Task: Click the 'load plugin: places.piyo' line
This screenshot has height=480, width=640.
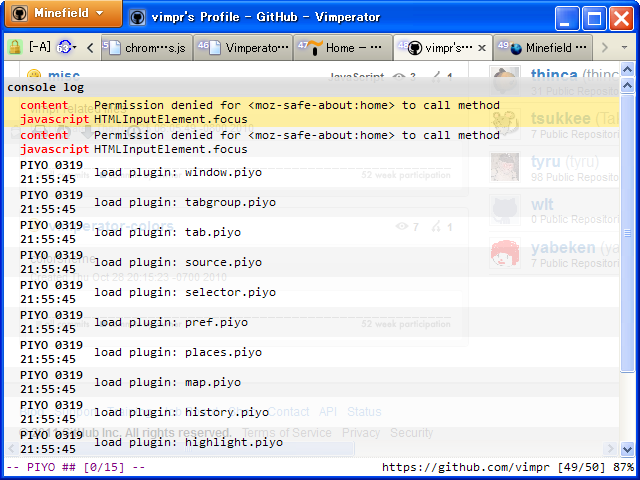Action: point(178,352)
